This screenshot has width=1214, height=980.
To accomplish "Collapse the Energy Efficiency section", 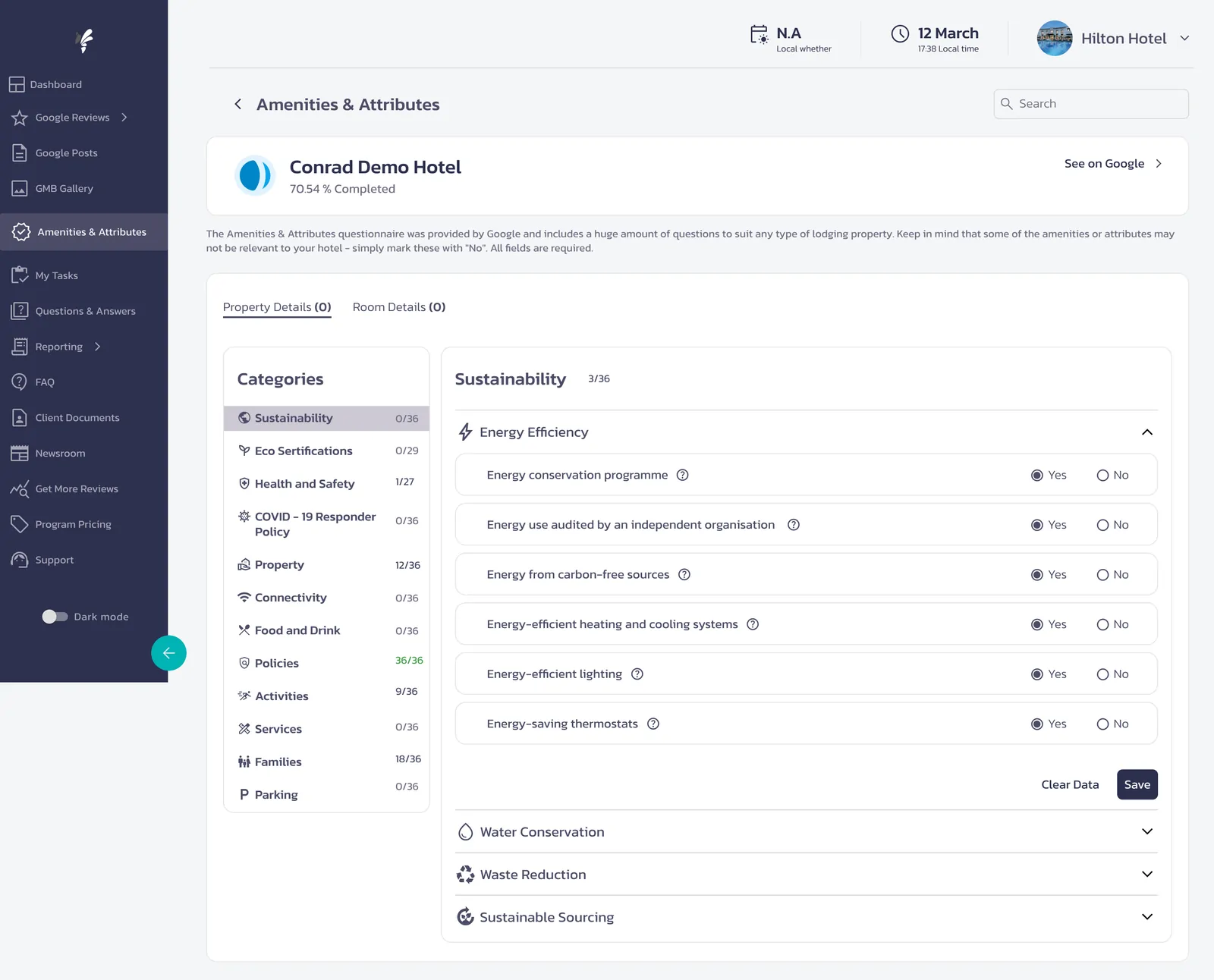I will click(1147, 432).
